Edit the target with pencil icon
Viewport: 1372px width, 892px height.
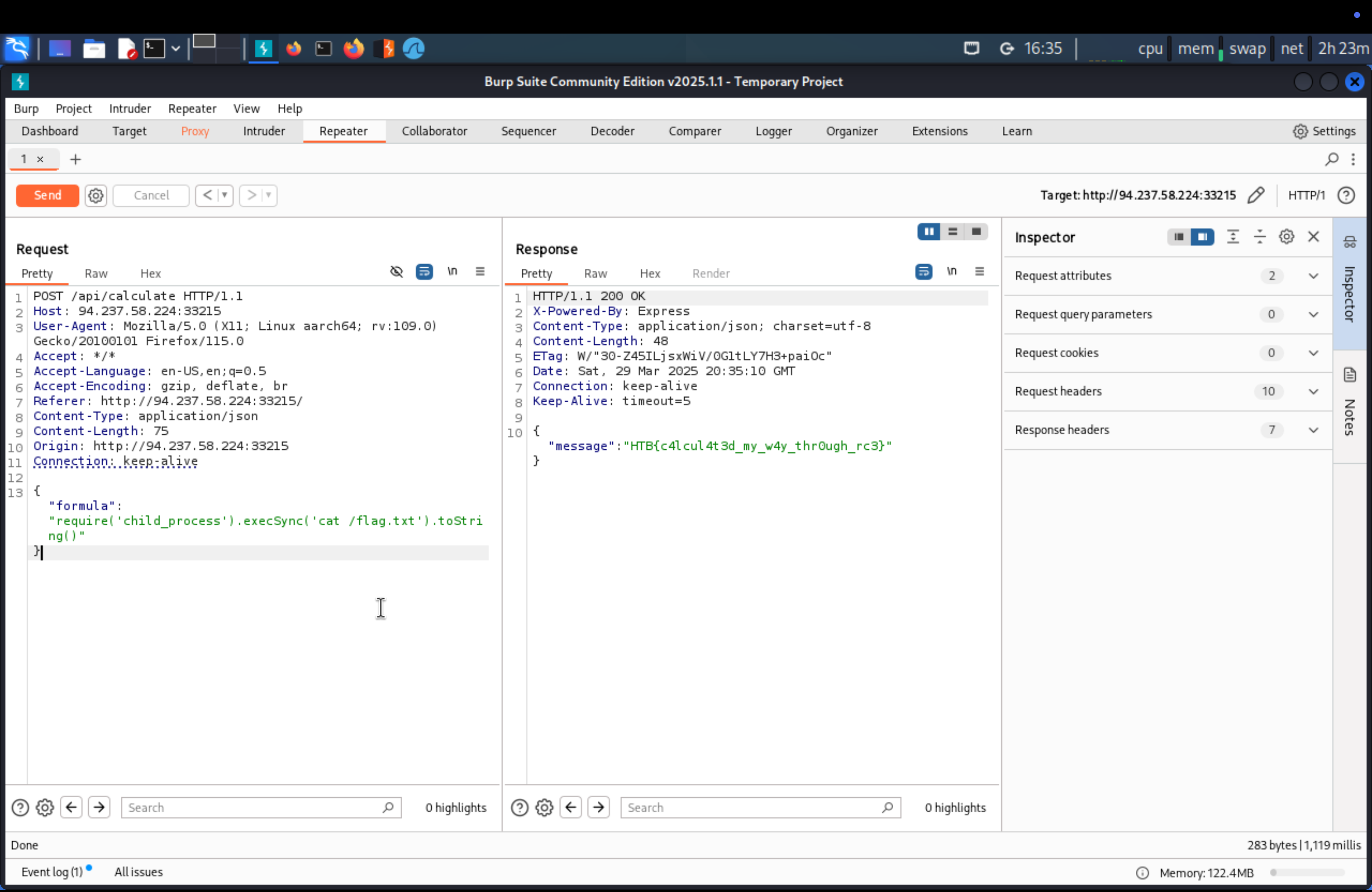tap(1255, 195)
